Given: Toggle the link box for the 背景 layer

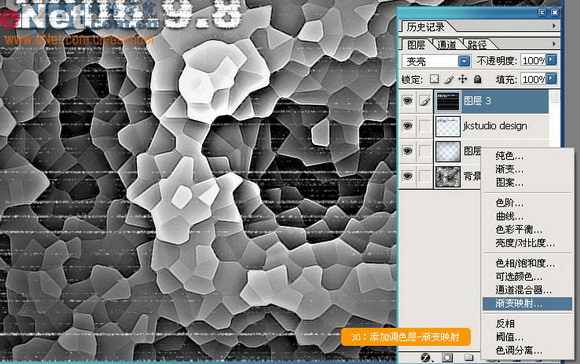Looking at the screenshot, I should pyautogui.click(x=425, y=176).
